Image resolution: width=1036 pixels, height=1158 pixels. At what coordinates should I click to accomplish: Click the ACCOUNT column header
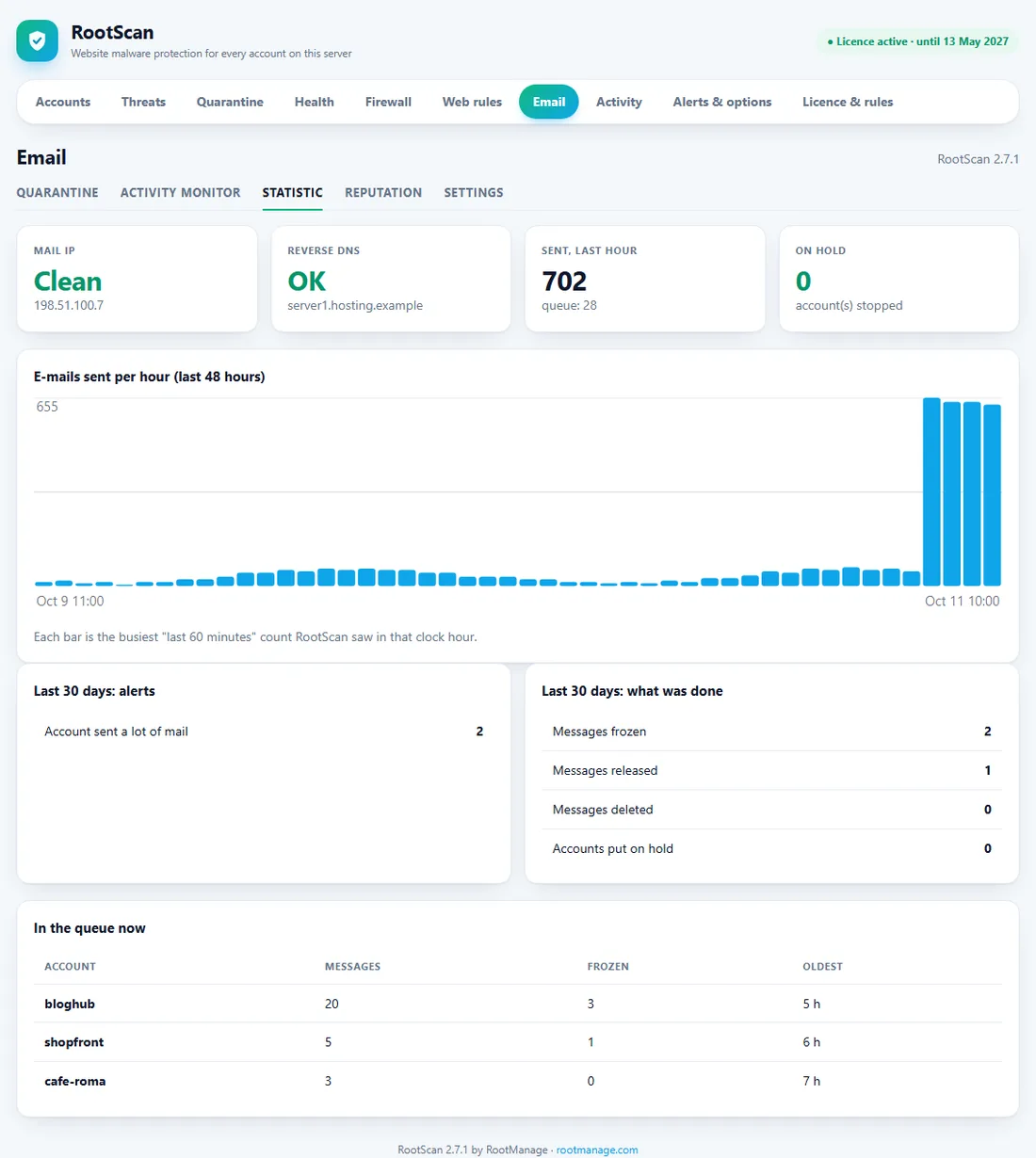tap(70, 967)
